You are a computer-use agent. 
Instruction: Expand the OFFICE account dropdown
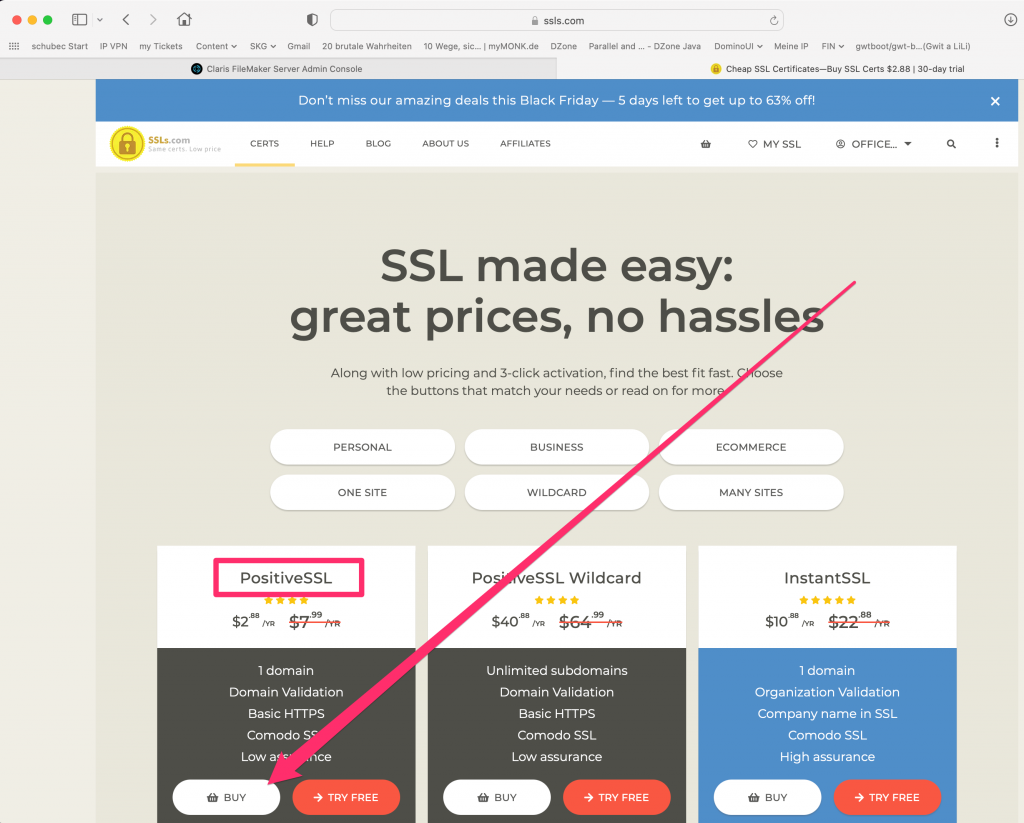tap(873, 144)
